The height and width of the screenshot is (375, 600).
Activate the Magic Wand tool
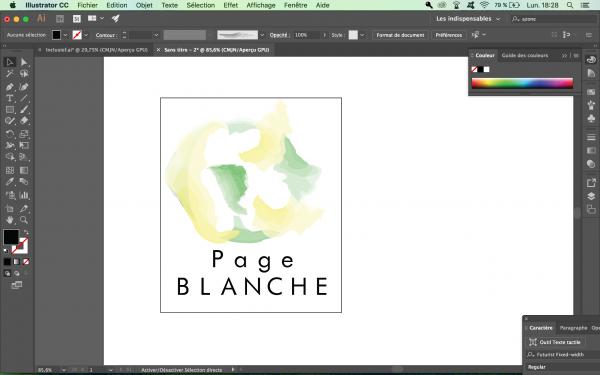pyautogui.click(x=10, y=73)
